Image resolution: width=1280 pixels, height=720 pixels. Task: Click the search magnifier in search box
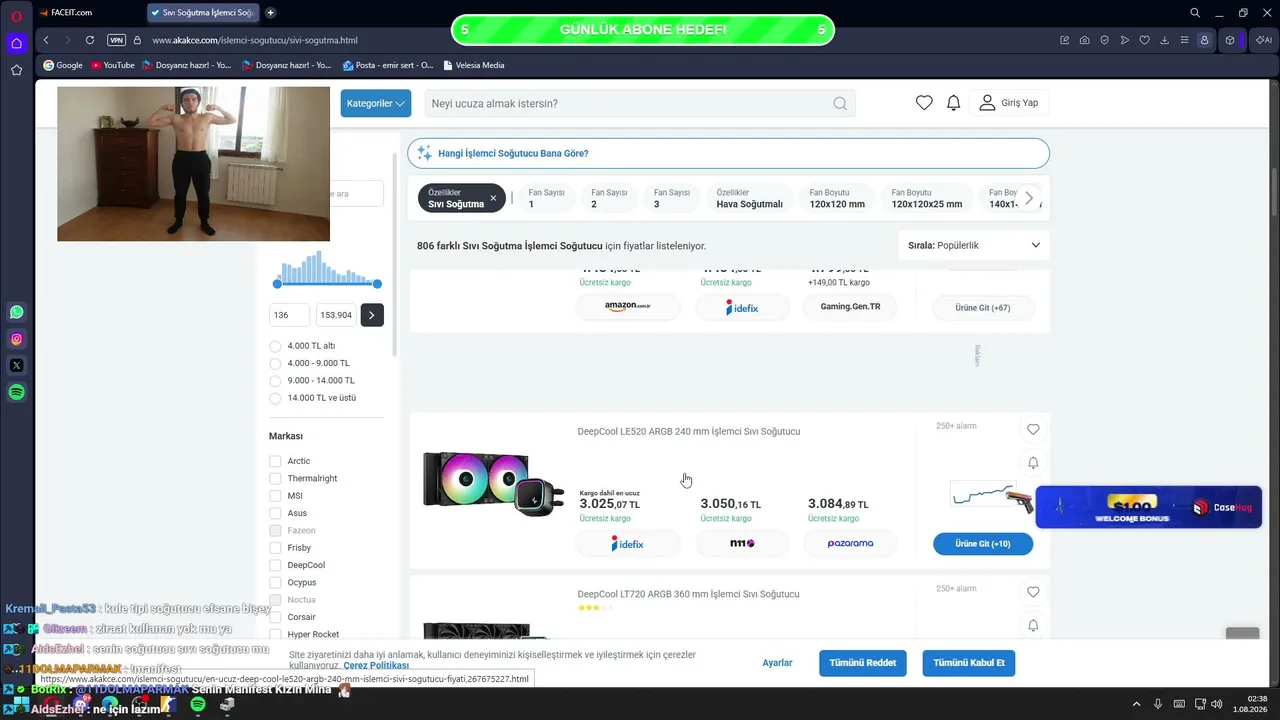click(840, 103)
